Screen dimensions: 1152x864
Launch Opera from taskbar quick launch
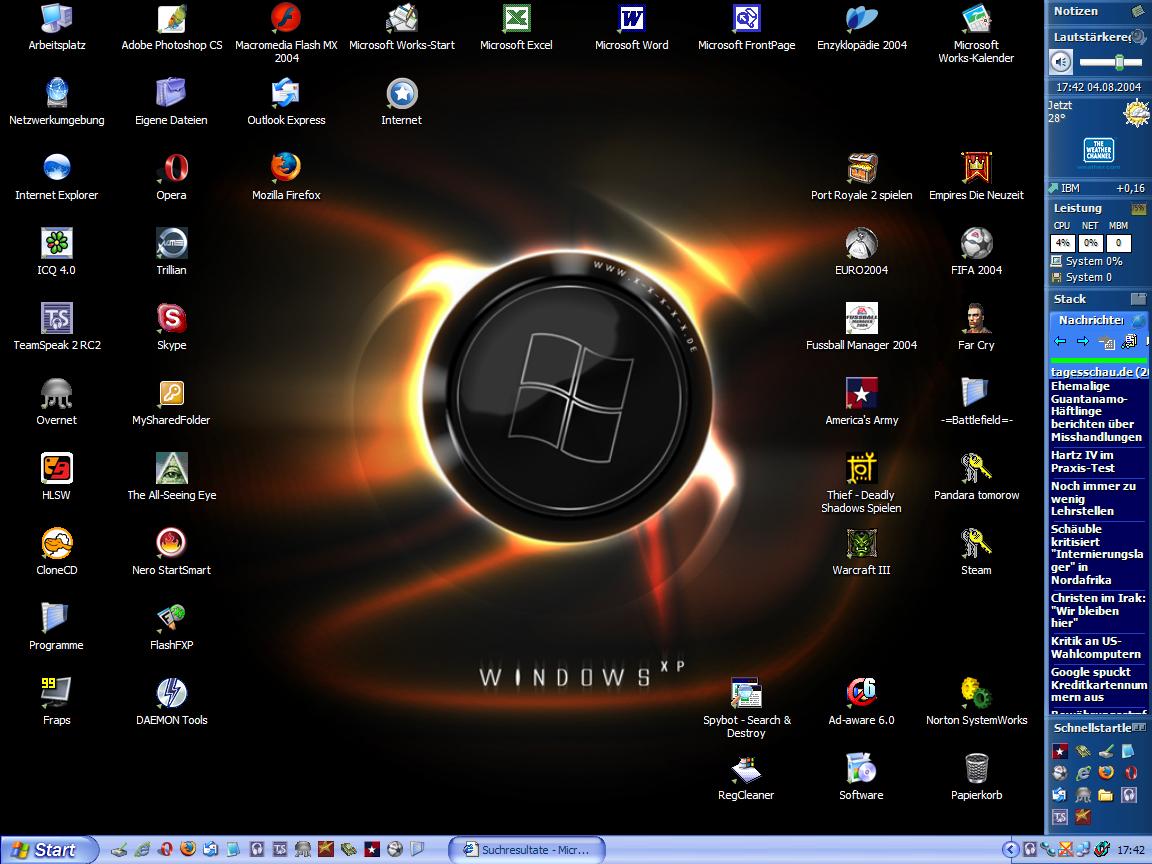click(x=165, y=849)
